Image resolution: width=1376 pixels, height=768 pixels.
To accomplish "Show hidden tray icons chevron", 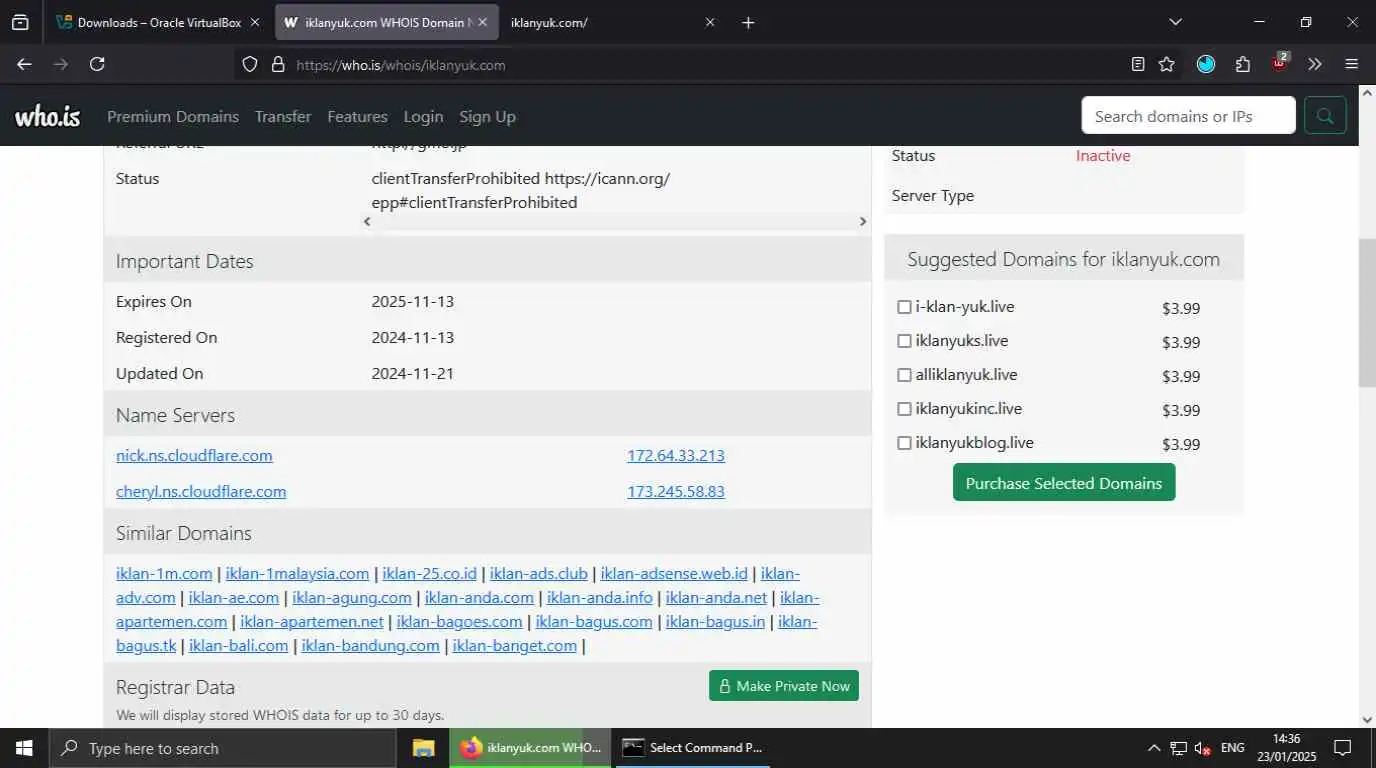I will coord(1154,748).
